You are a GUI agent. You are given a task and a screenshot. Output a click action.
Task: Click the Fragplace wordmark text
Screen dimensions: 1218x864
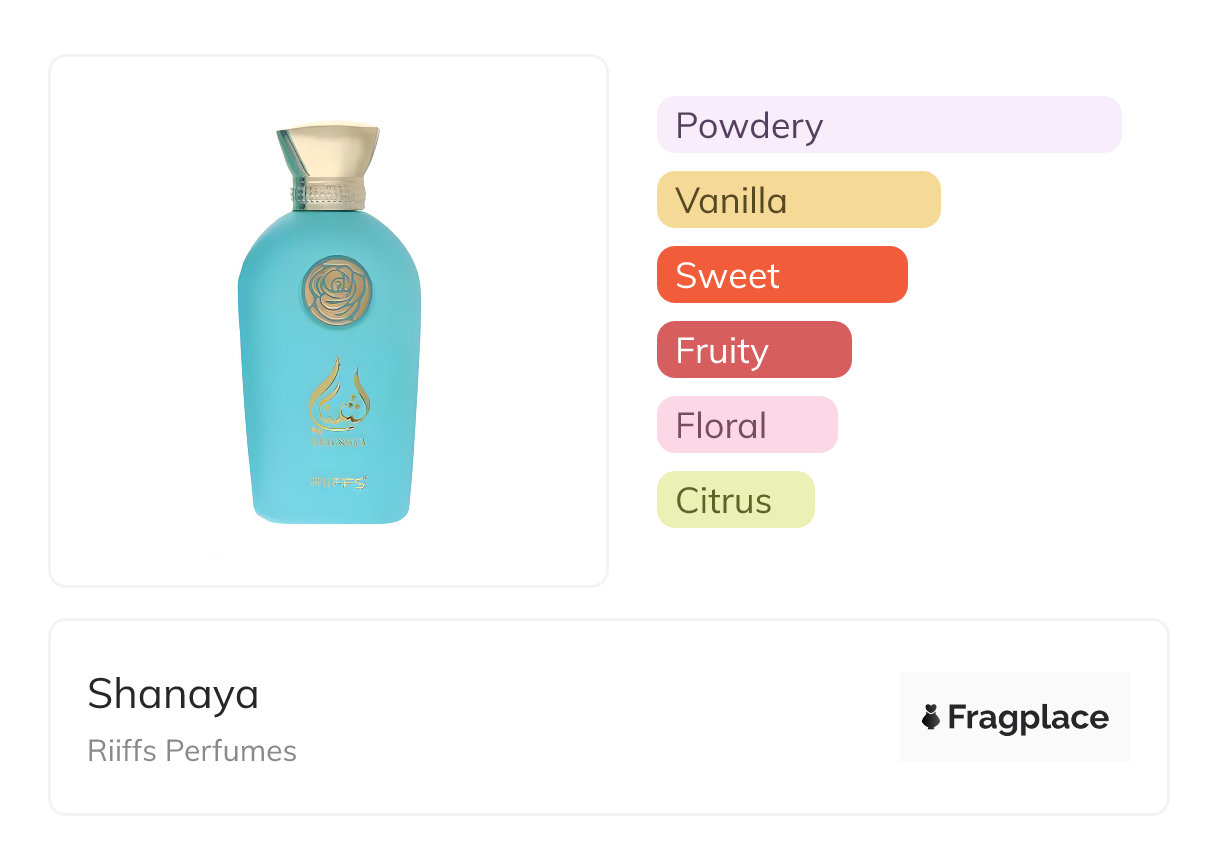pos(1027,717)
